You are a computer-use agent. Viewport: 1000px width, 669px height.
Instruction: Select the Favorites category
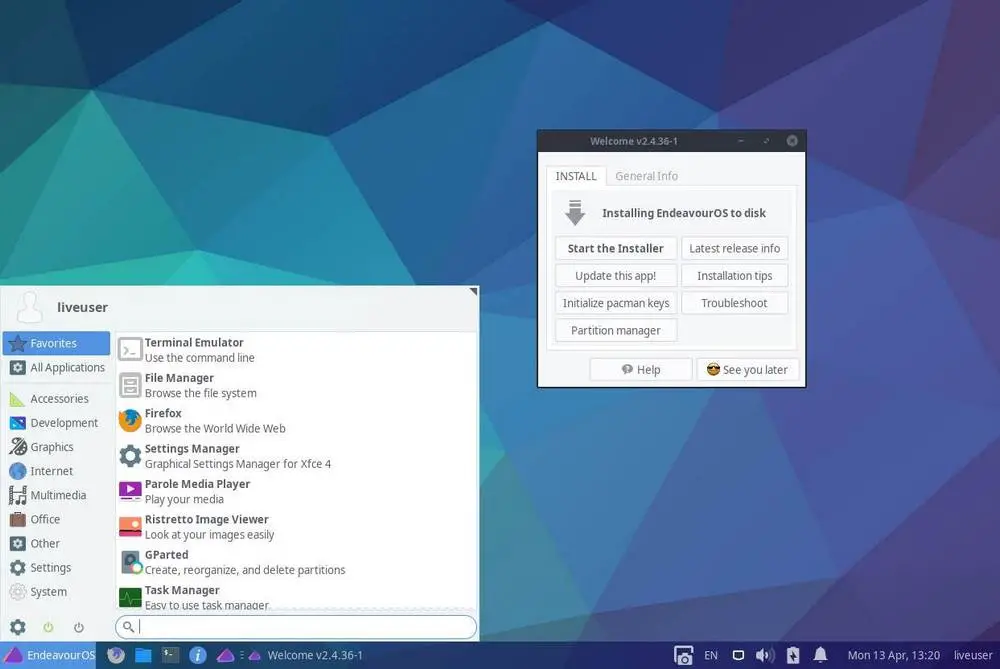click(x=56, y=343)
